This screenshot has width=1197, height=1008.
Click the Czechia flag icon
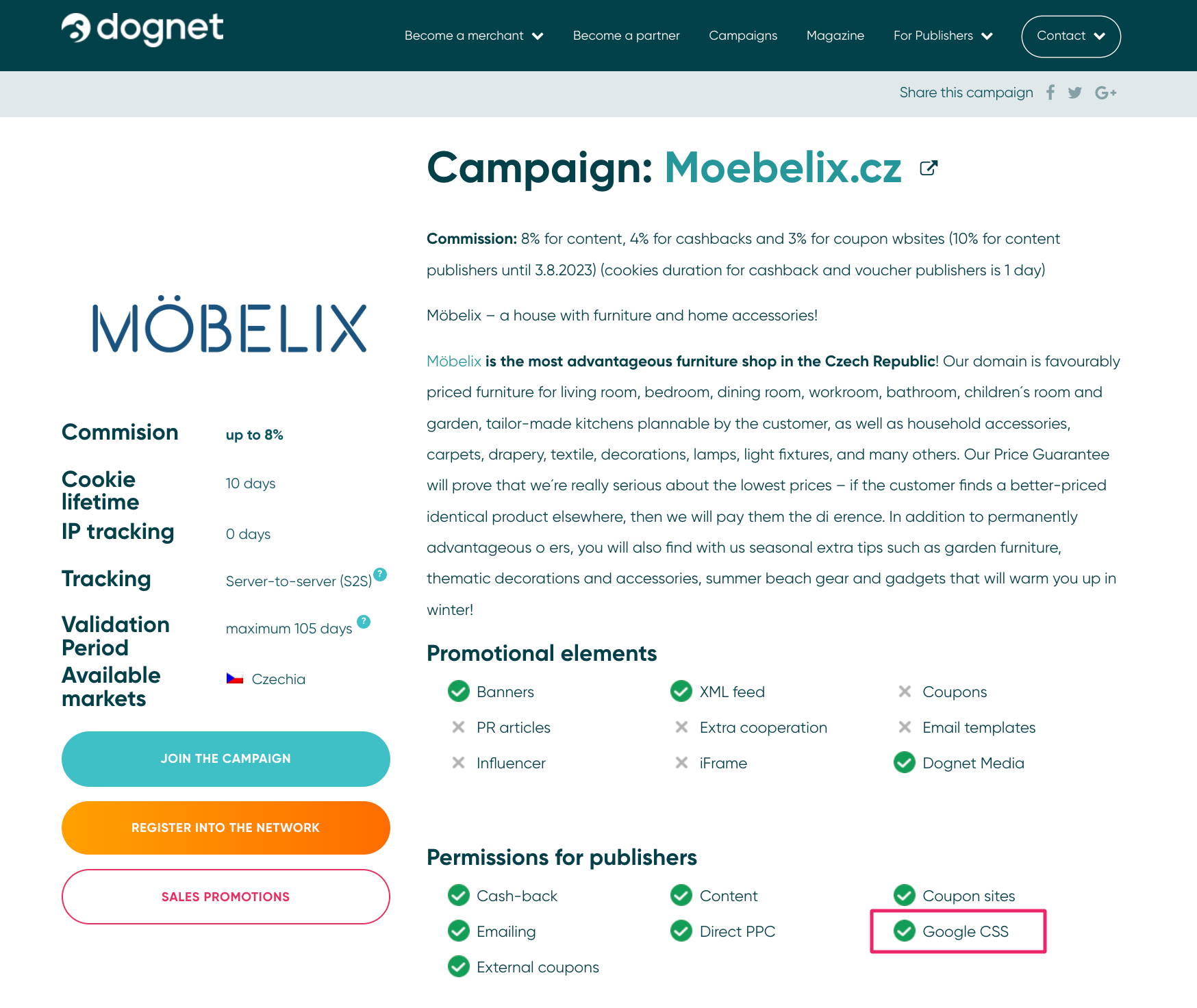click(235, 679)
